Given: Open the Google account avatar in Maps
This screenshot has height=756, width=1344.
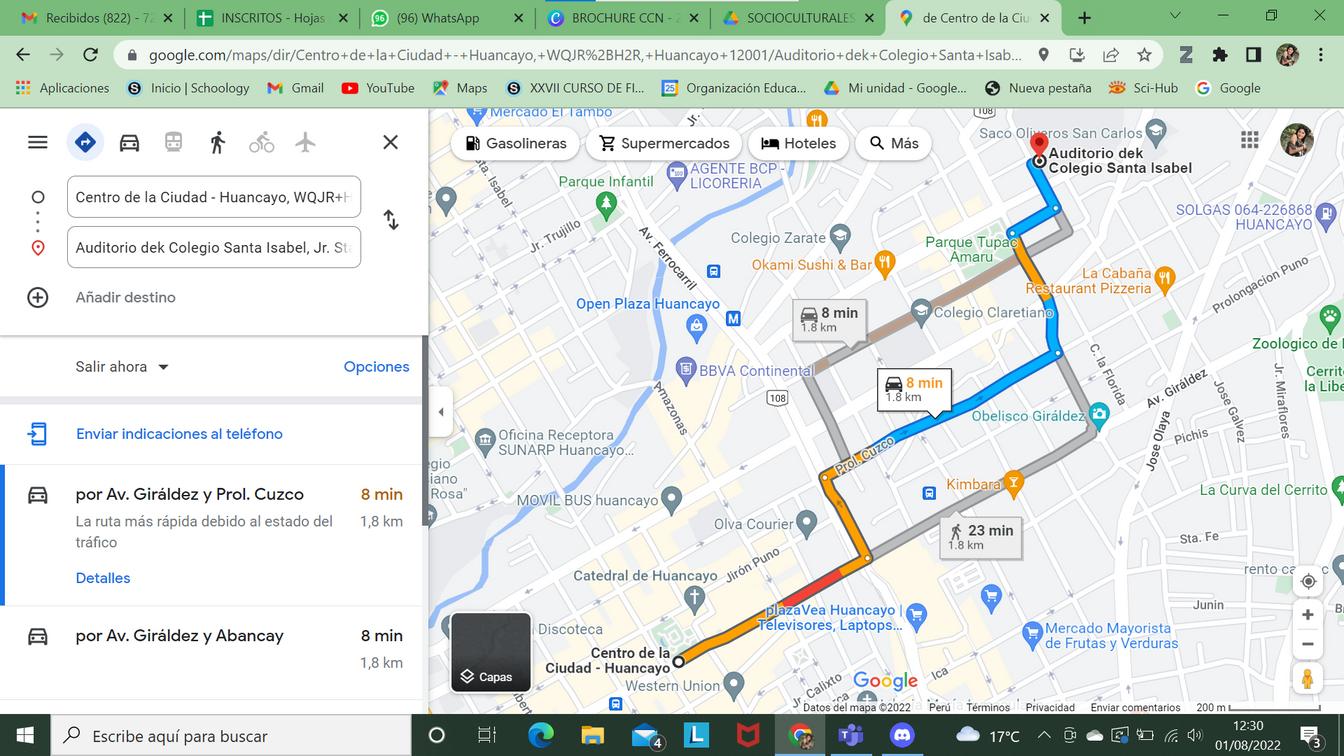Looking at the screenshot, I should point(1296,140).
